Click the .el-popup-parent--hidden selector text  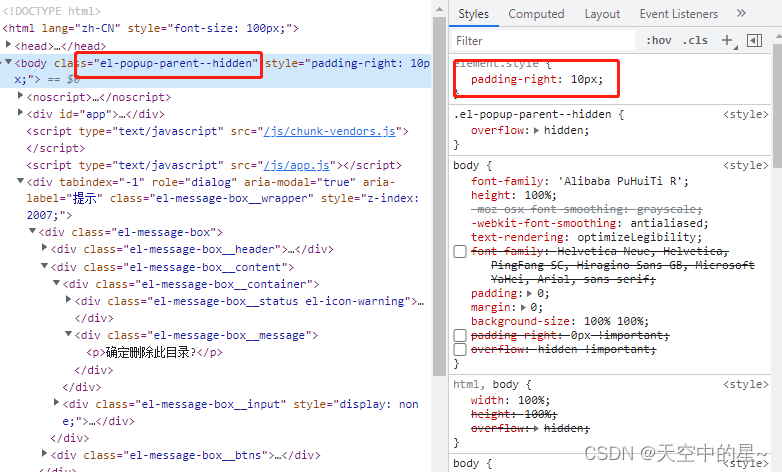[x=532, y=115]
